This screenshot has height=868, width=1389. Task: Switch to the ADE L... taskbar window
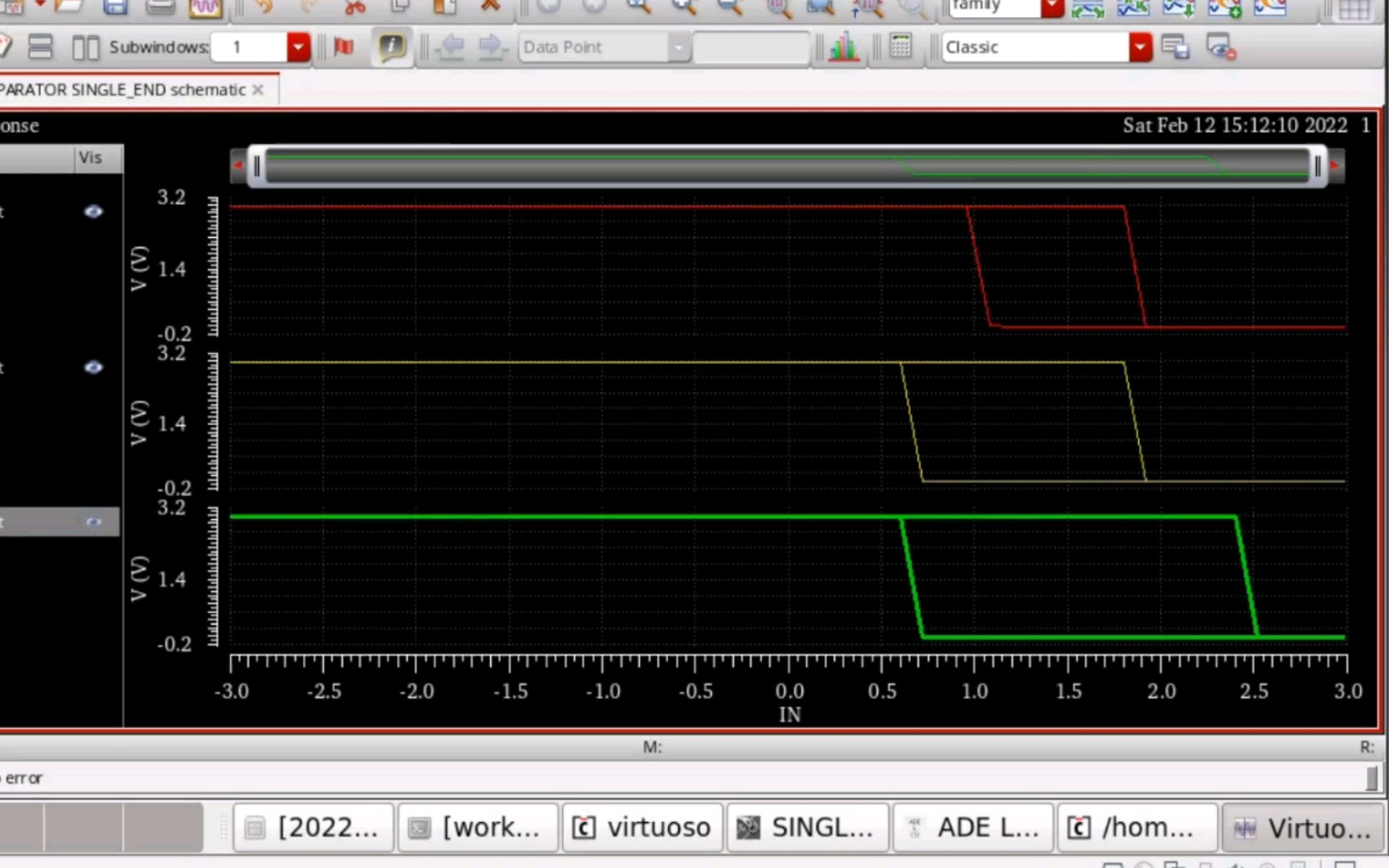click(973, 827)
